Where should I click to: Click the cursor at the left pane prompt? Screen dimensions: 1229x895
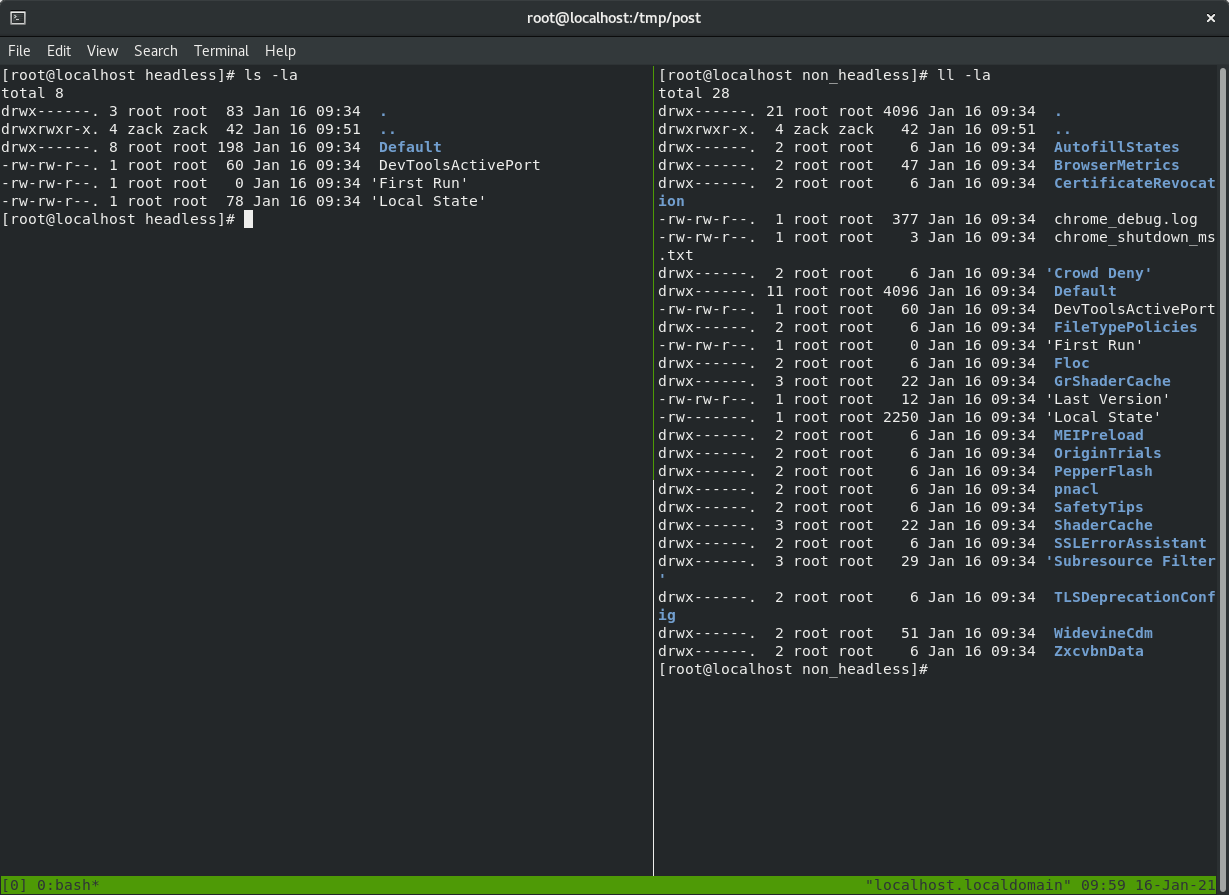coord(248,219)
